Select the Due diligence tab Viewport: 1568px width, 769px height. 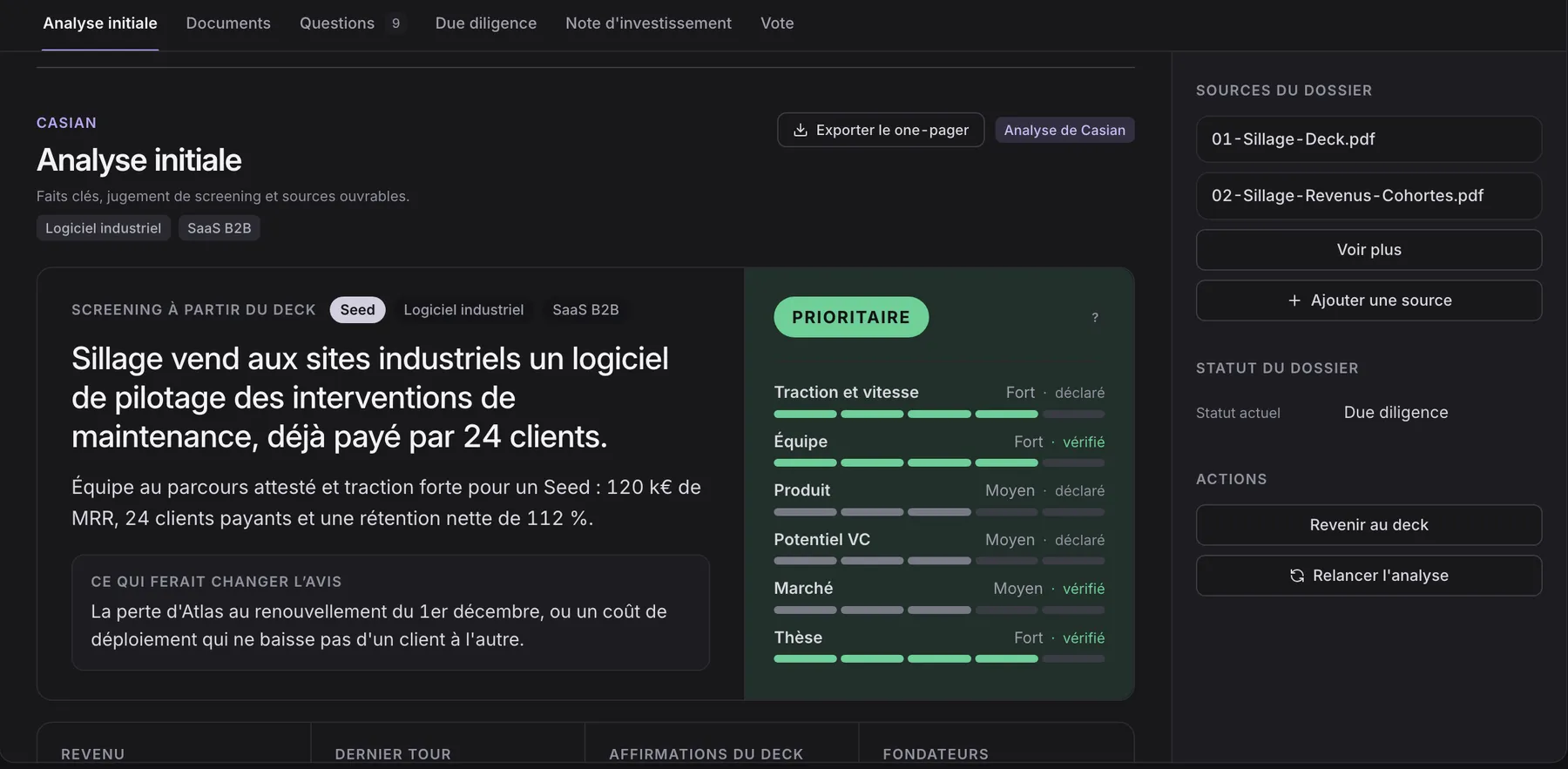[x=486, y=24]
